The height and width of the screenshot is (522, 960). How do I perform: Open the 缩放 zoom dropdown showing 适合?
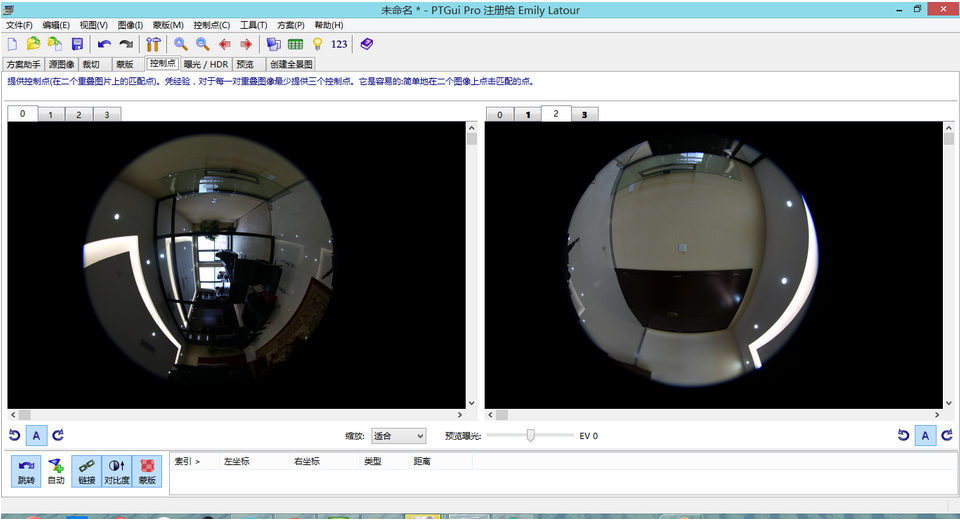point(398,436)
